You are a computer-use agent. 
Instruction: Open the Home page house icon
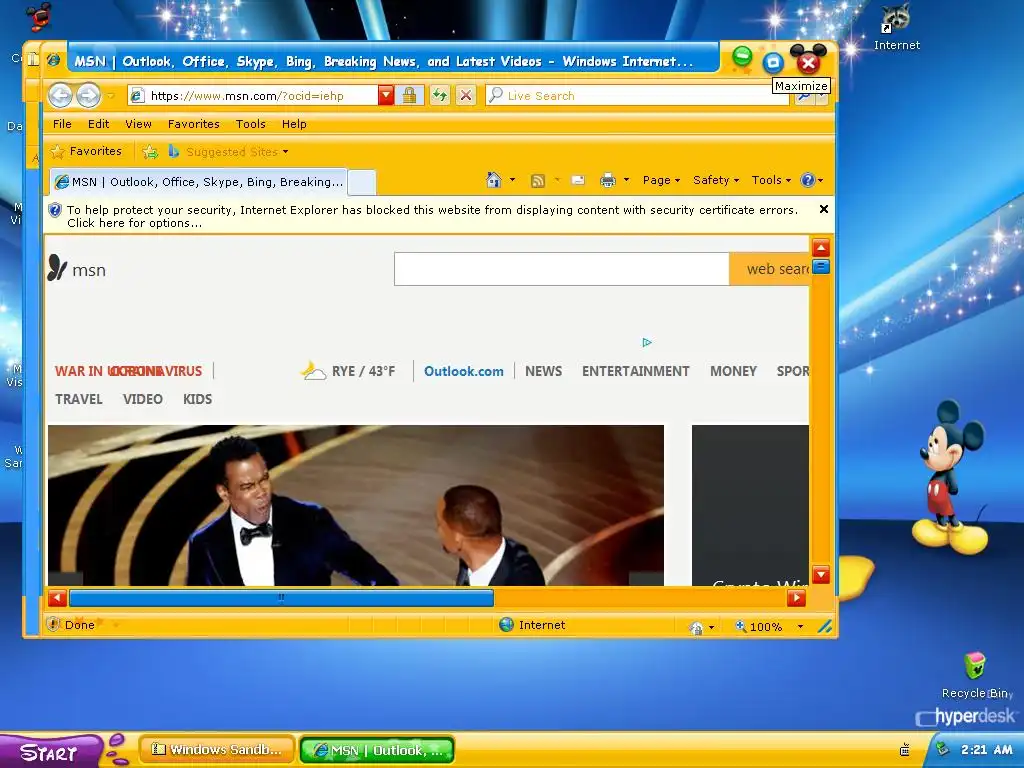pos(494,180)
